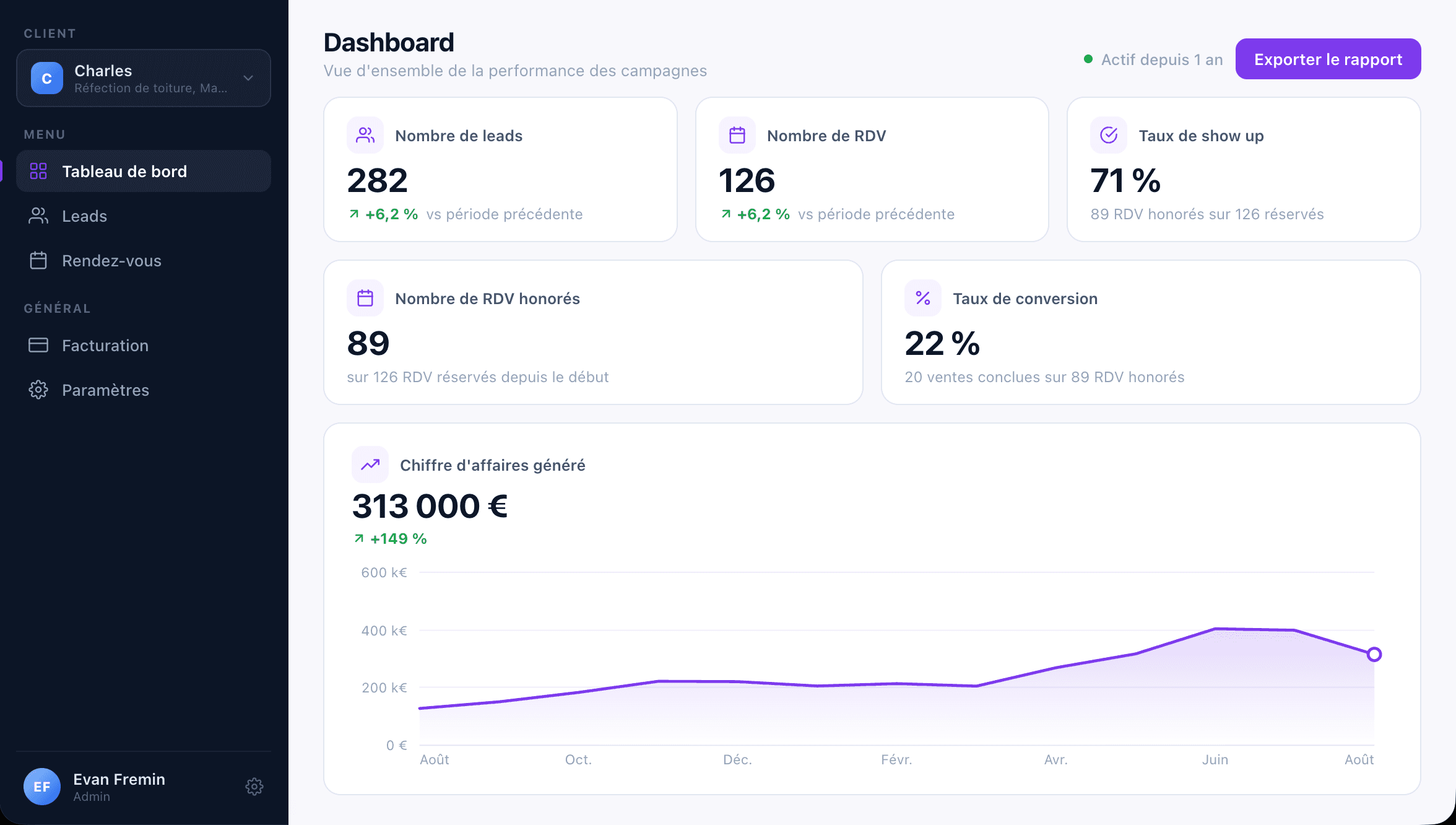The height and width of the screenshot is (825, 1456).
Task: Click the Evan Fremin user name
Action: tap(119, 779)
